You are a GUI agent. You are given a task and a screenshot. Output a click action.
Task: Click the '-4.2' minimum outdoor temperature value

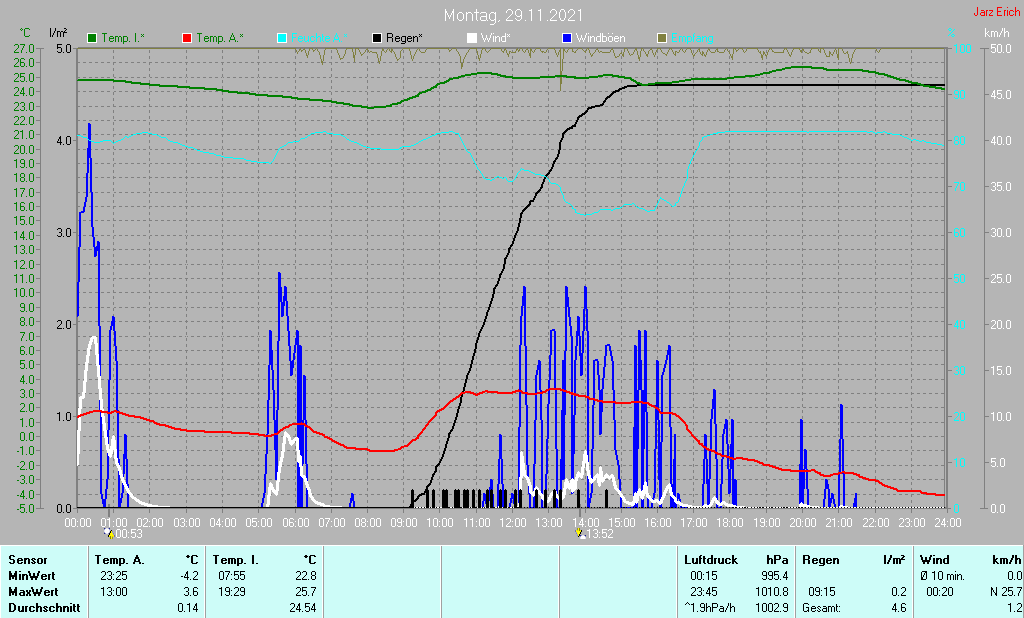[x=189, y=576]
